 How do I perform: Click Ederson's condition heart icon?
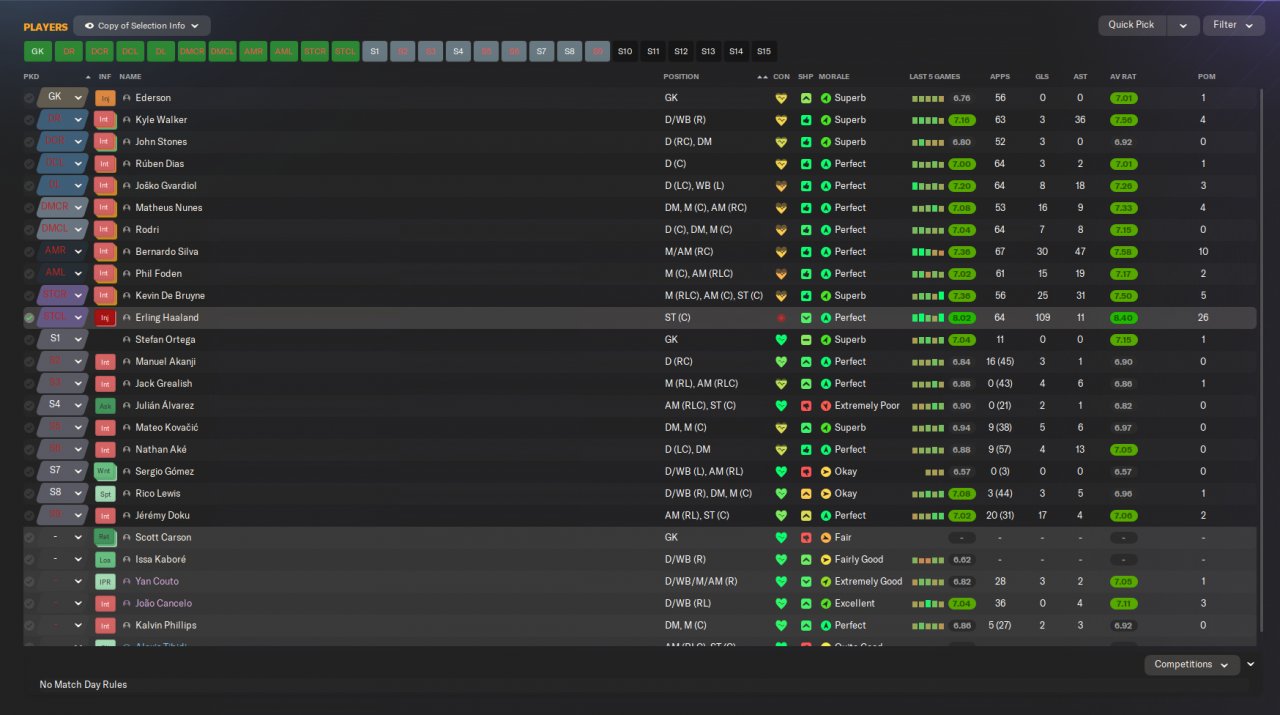pos(782,98)
